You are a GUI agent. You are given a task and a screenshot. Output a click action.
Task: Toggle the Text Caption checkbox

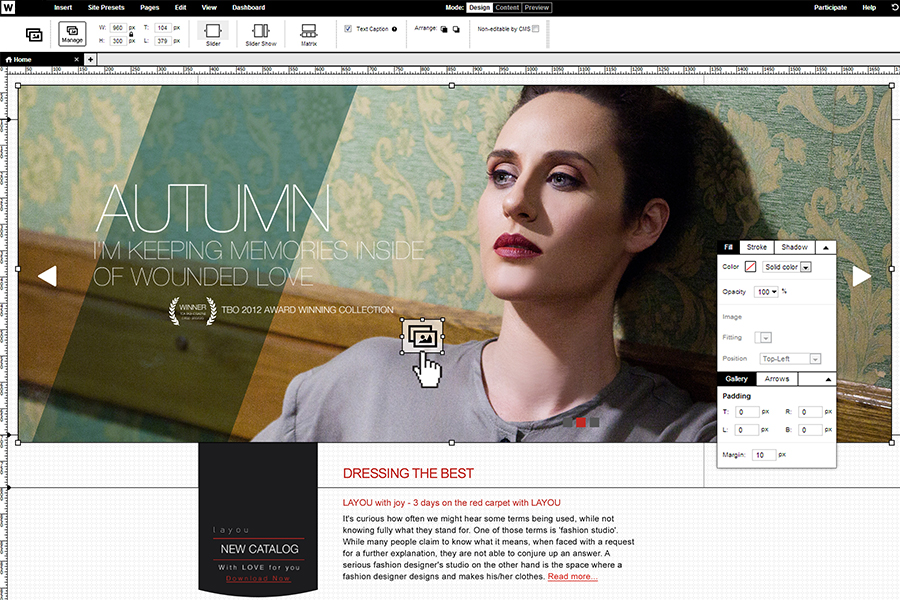point(348,29)
